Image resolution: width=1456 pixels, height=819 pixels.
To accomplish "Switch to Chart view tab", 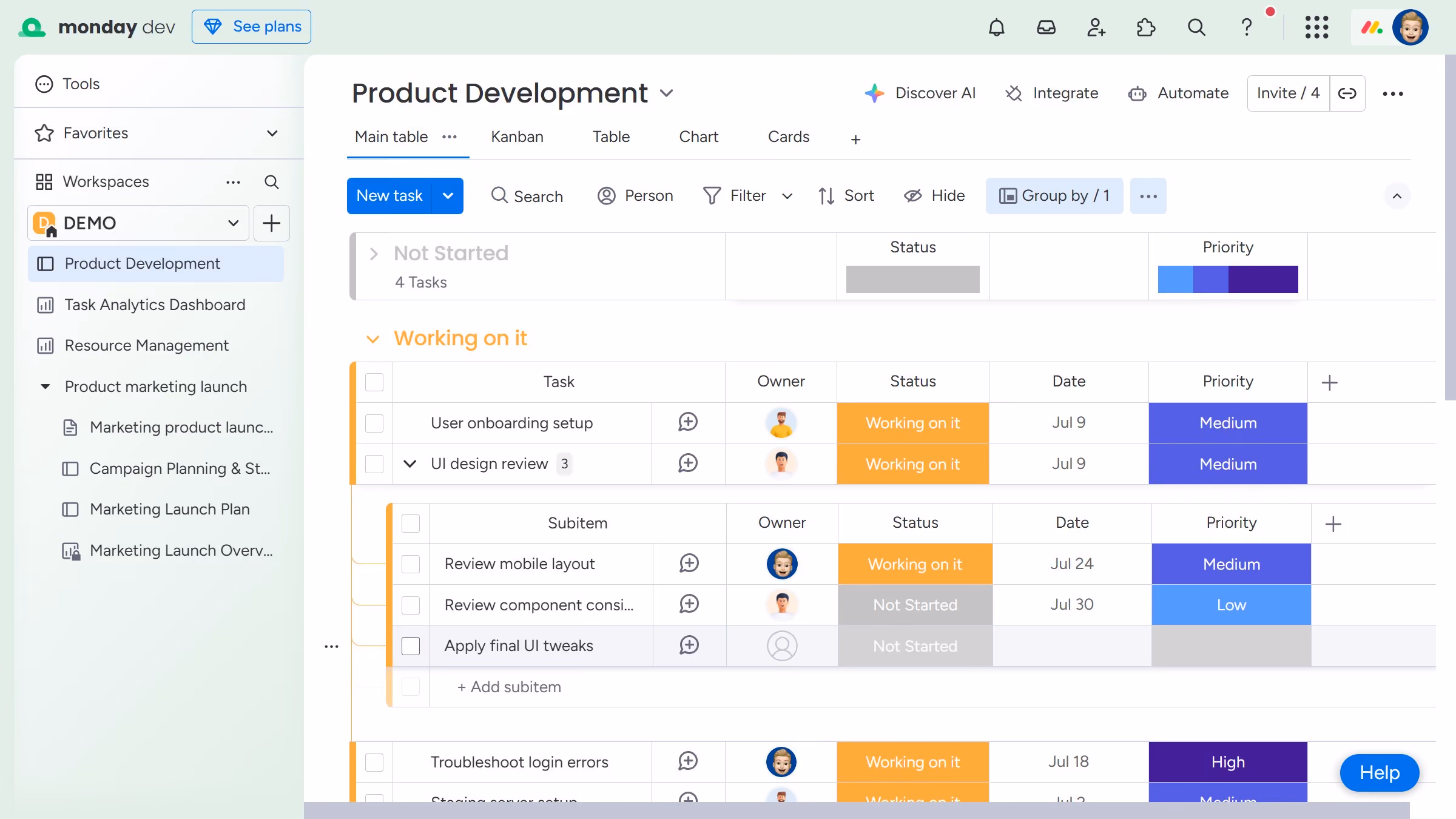I will pyautogui.click(x=699, y=137).
